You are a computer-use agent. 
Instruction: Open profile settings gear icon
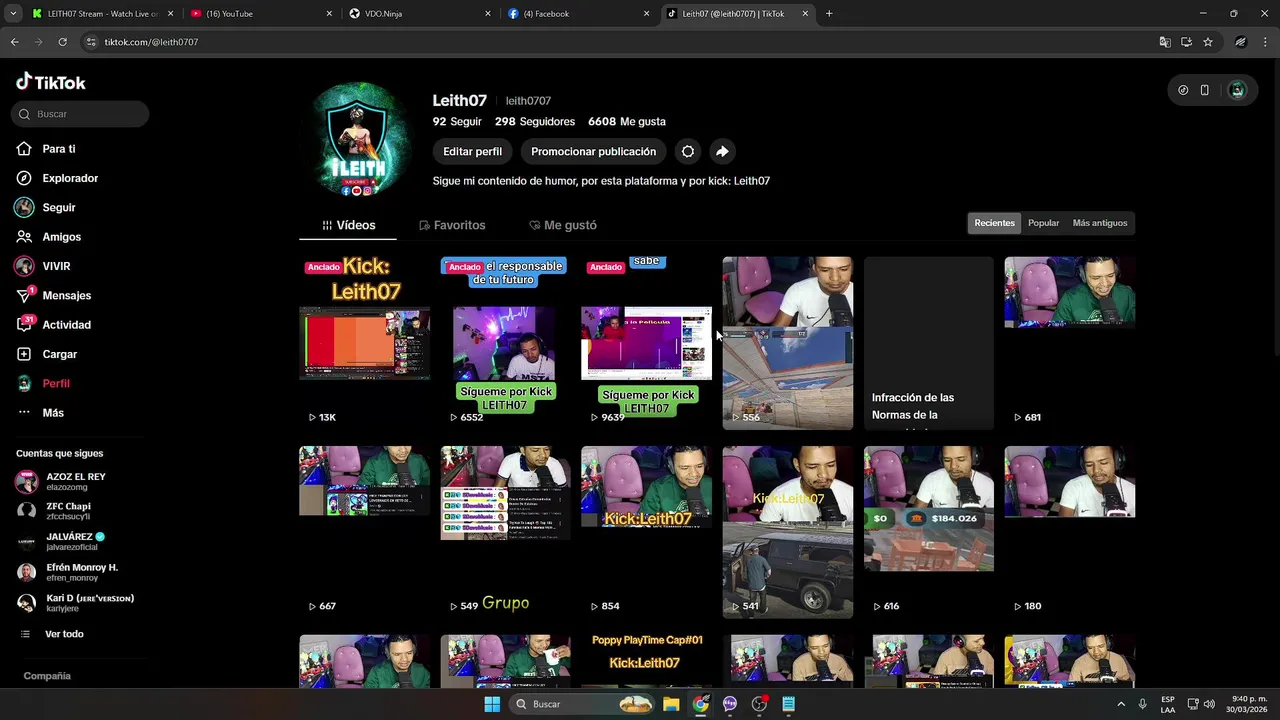(688, 152)
